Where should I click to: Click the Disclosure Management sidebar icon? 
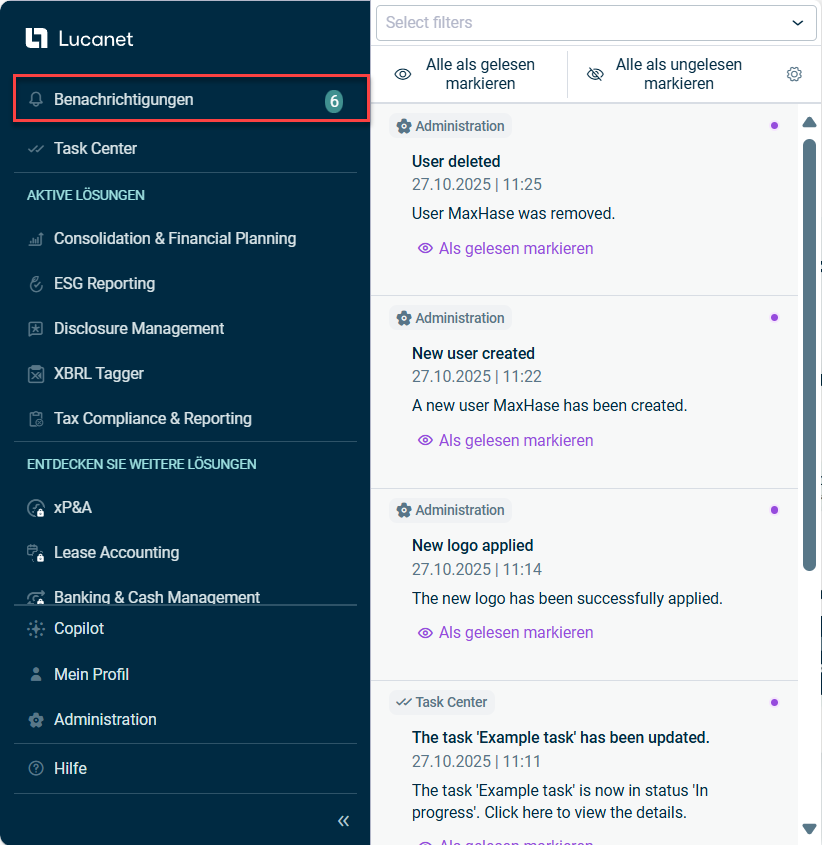click(x=36, y=329)
